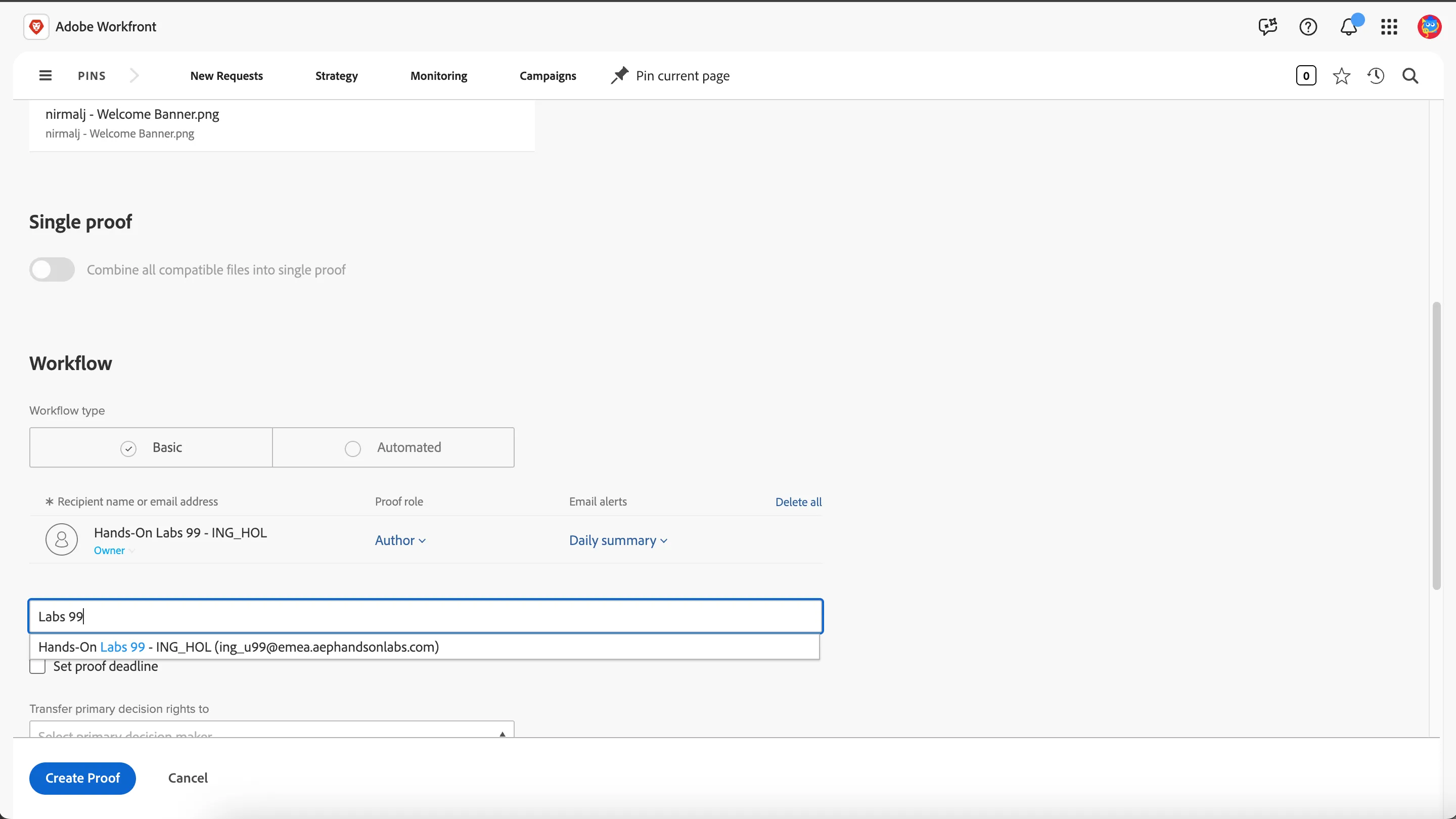Open the Daily summary email alerts dropdown

click(618, 540)
